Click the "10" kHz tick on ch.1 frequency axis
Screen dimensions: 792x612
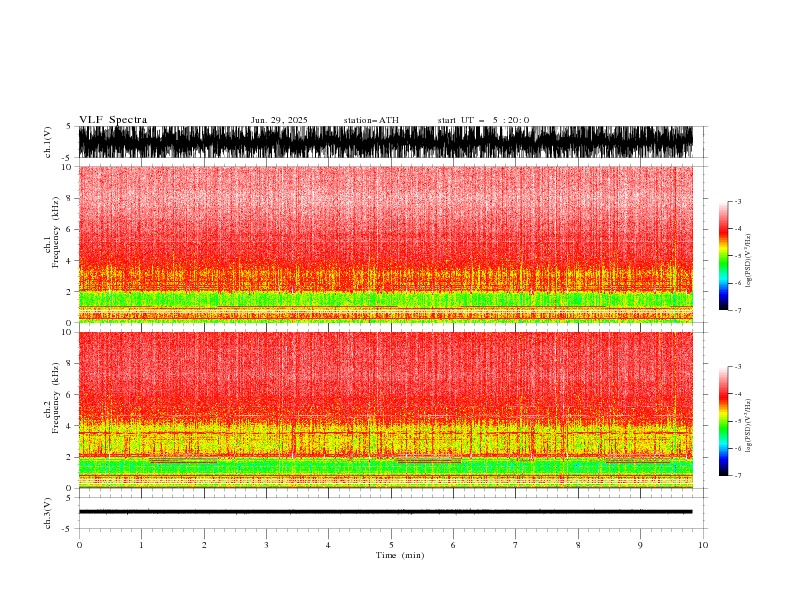67,167
